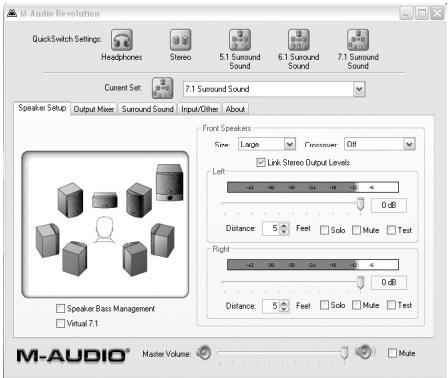Choose the 7.1 Surround Sound QuickSwitch icon
448x378 pixels.
pyautogui.click(x=358, y=39)
